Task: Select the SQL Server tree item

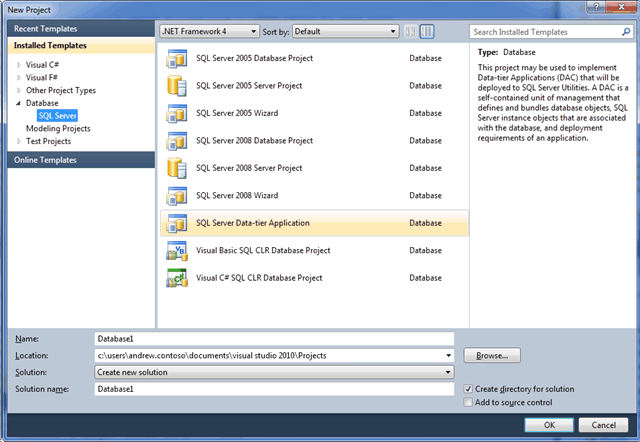Action: (x=57, y=116)
